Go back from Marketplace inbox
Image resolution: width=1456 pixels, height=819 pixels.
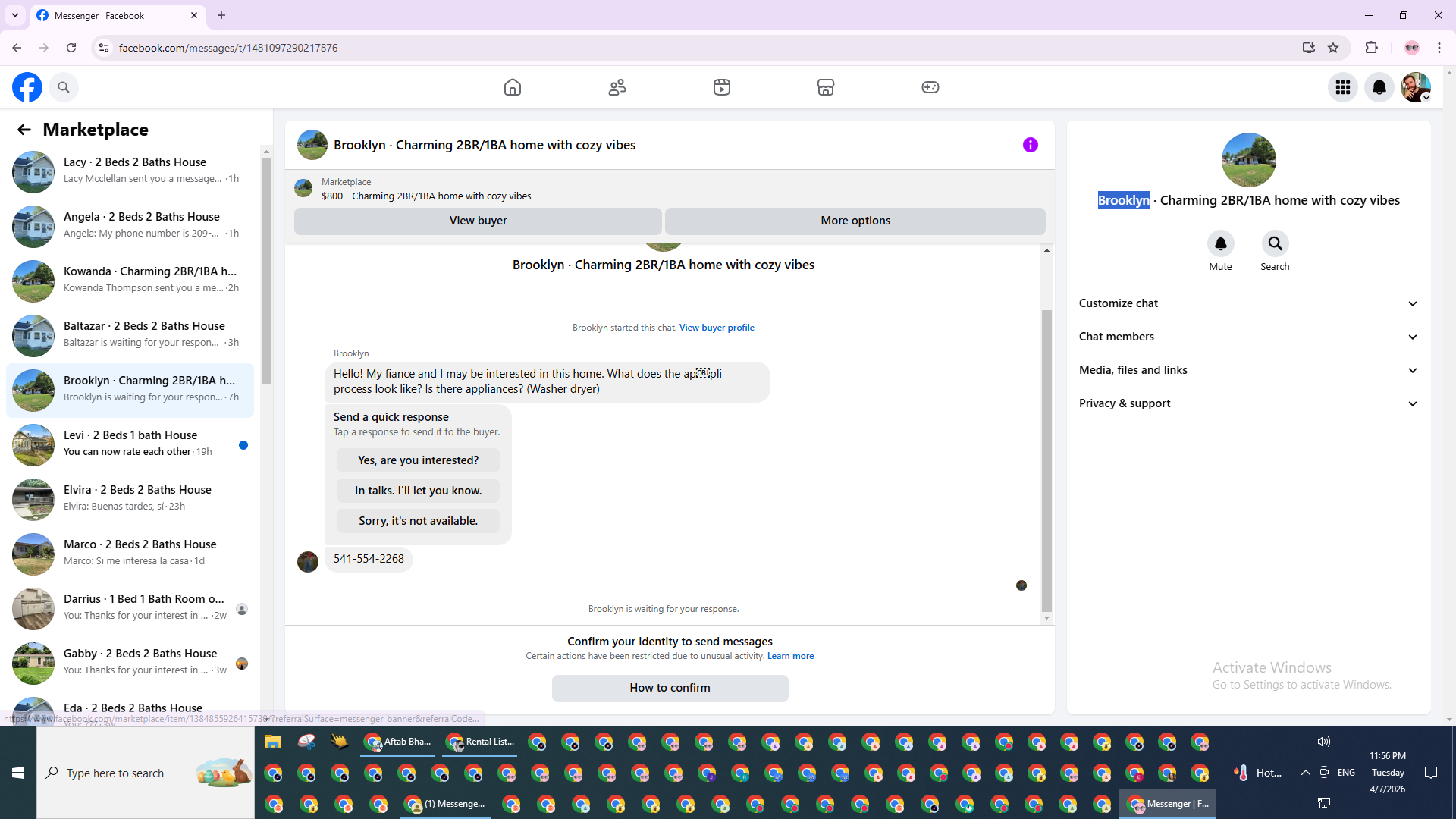click(x=24, y=130)
